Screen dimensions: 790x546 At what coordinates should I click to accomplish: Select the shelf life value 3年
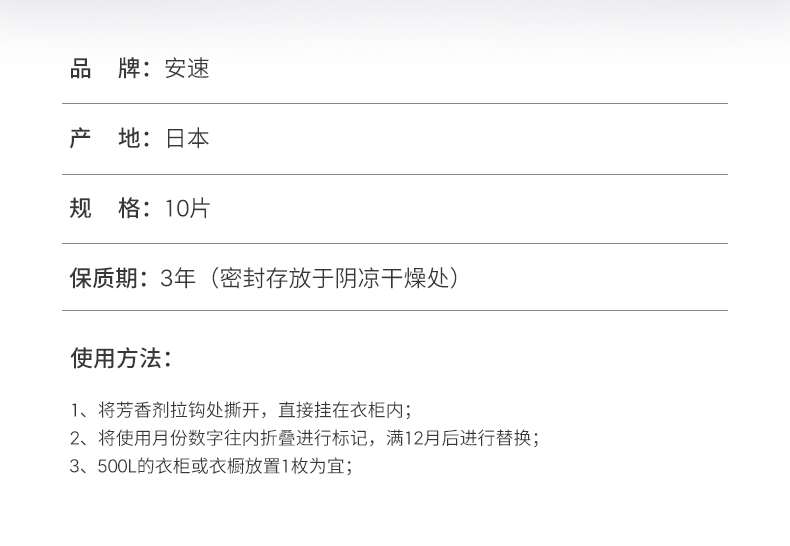(x=178, y=278)
